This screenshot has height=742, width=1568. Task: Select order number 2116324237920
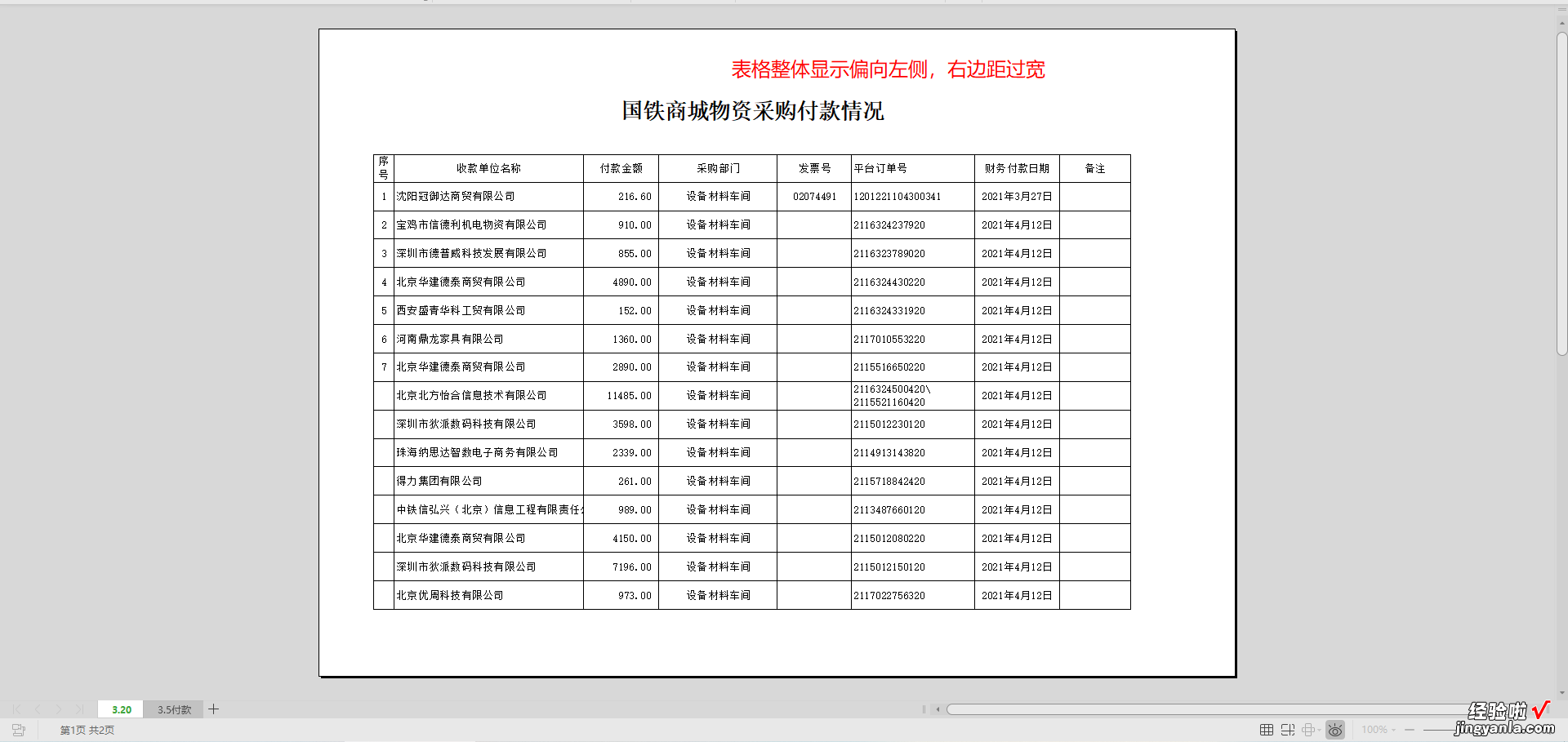click(x=913, y=225)
